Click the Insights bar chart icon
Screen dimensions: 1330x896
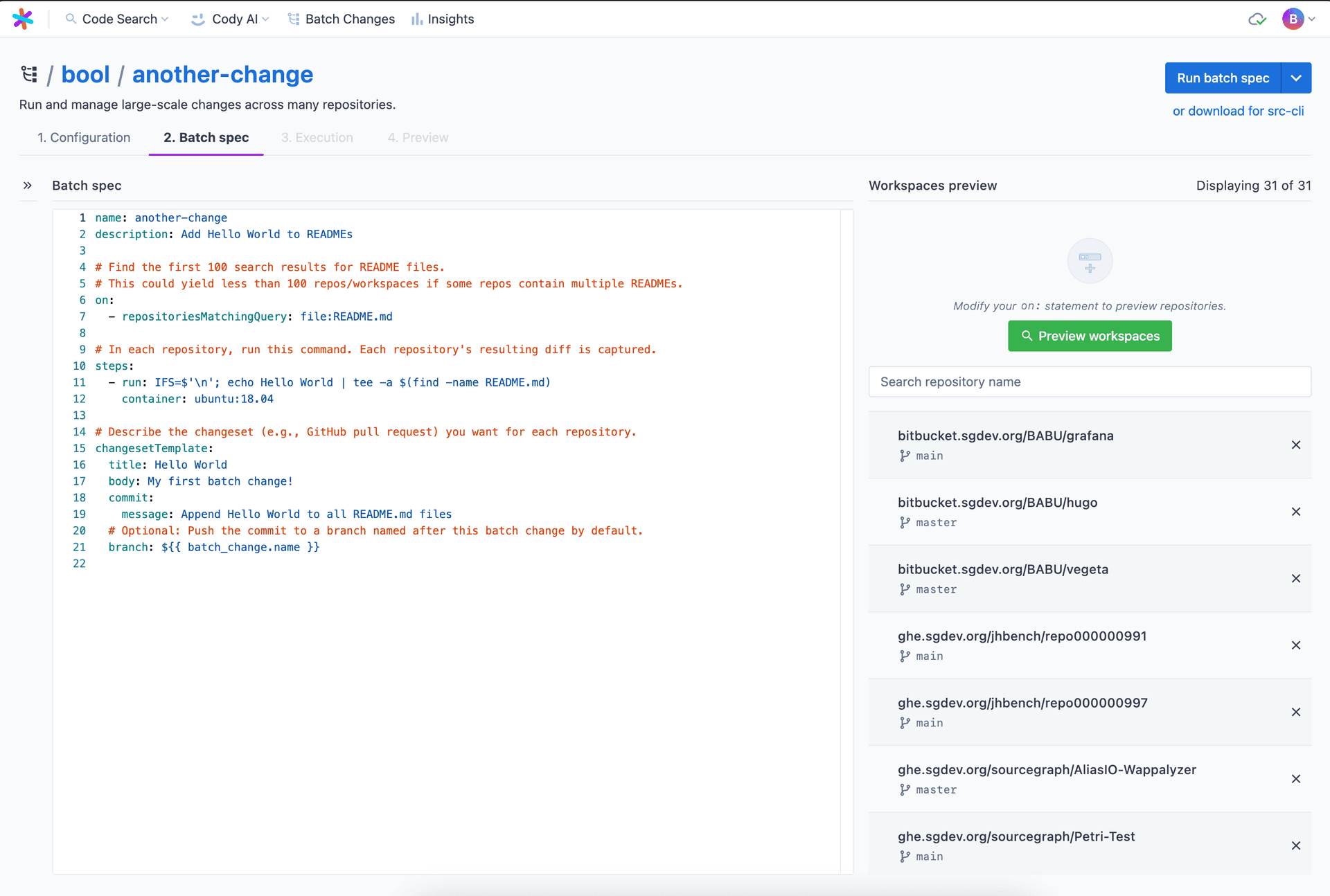416,19
